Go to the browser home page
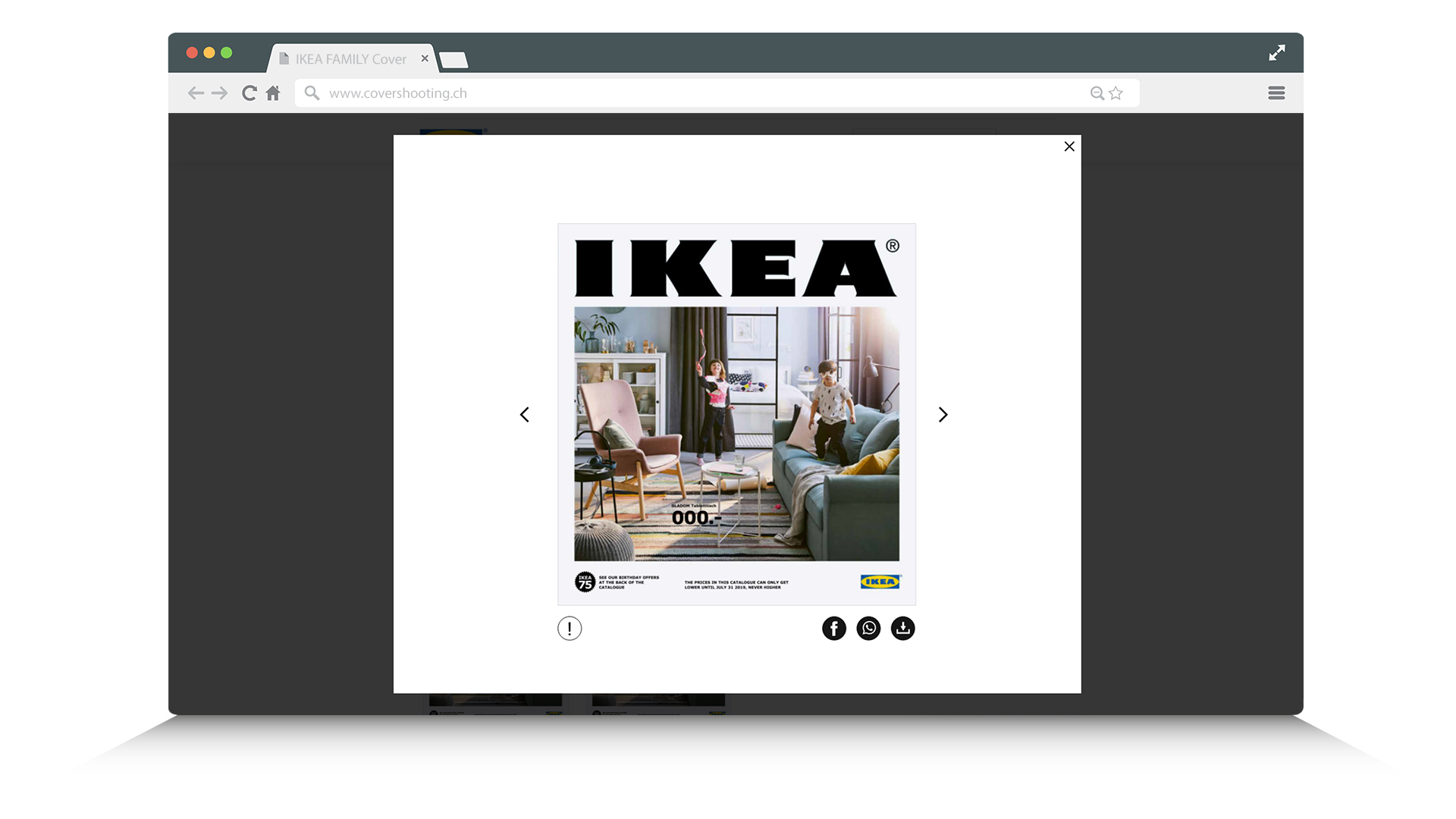1456x819 pixels. pyautogui.click(x=273, y=93)
